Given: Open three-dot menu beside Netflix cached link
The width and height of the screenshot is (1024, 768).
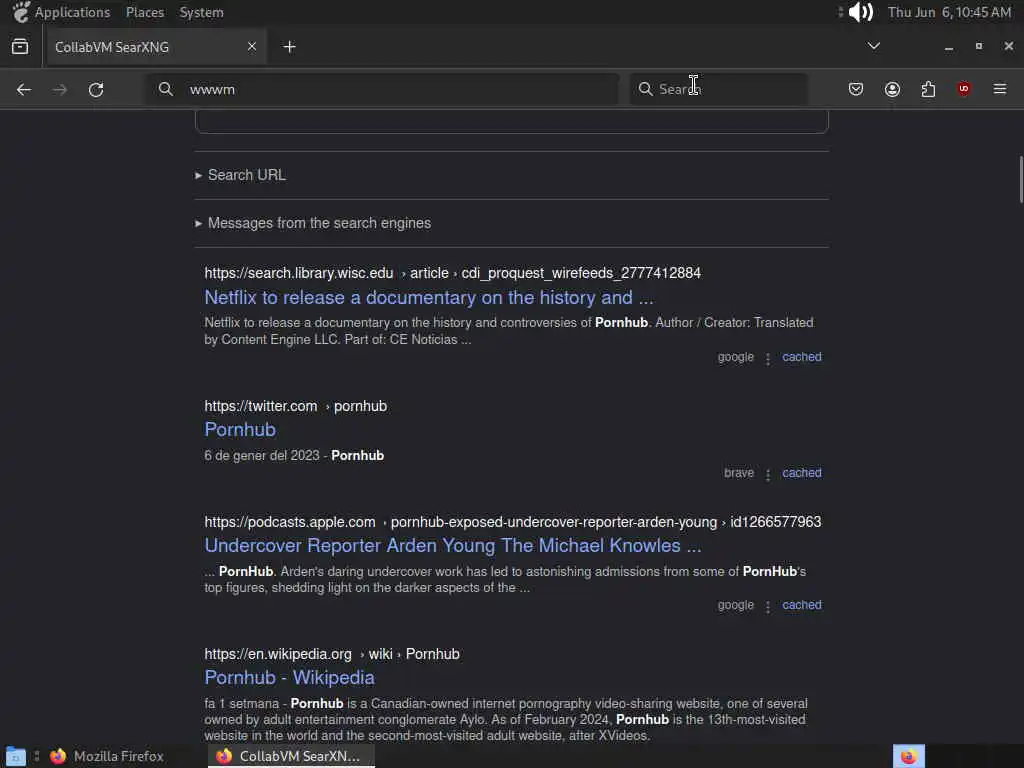Looking at the screenshot, I should 768,359.
